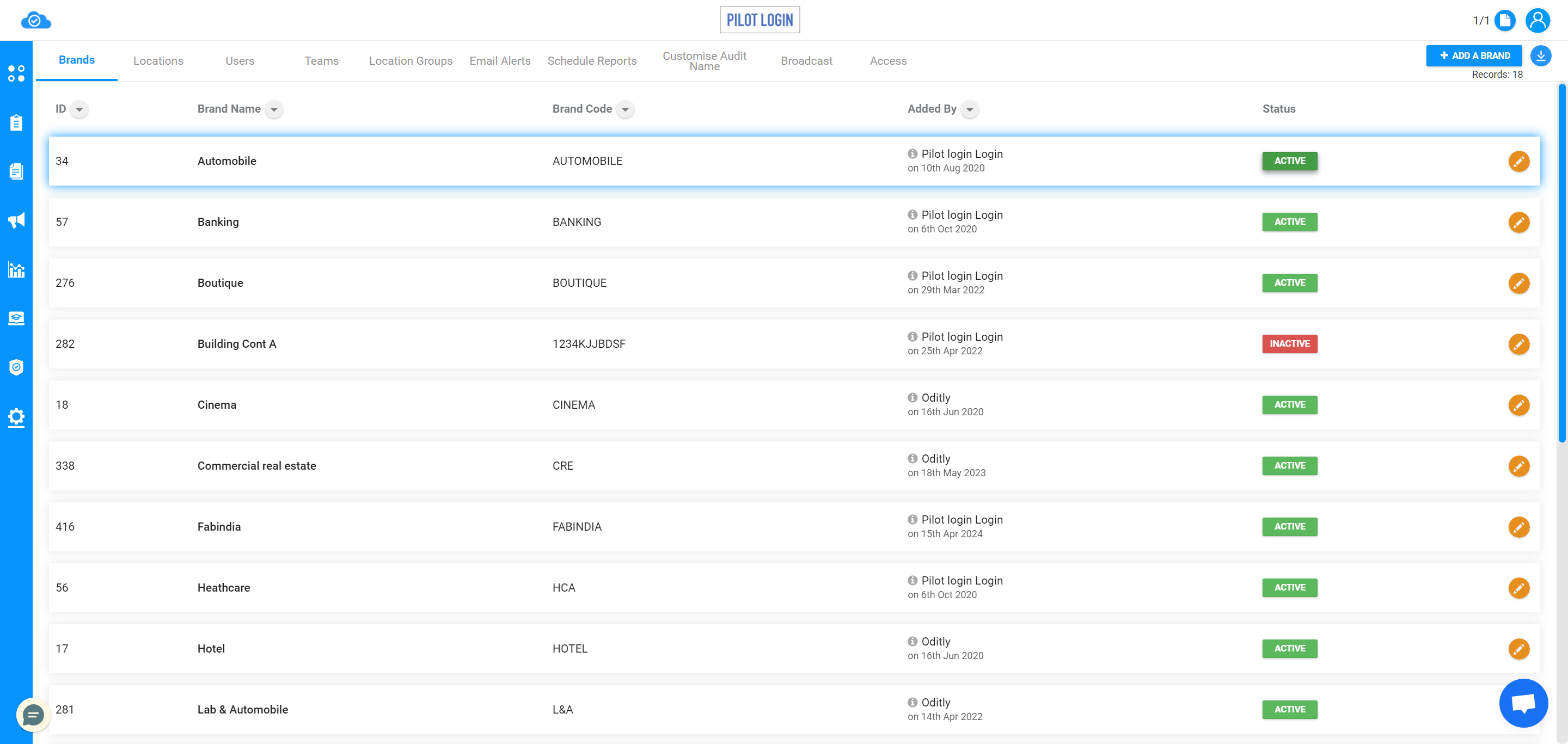The height and width of the screenshot is (744, 1568).
Task: Open the Brand Code column dropdown
Action: tap(625, 109)
